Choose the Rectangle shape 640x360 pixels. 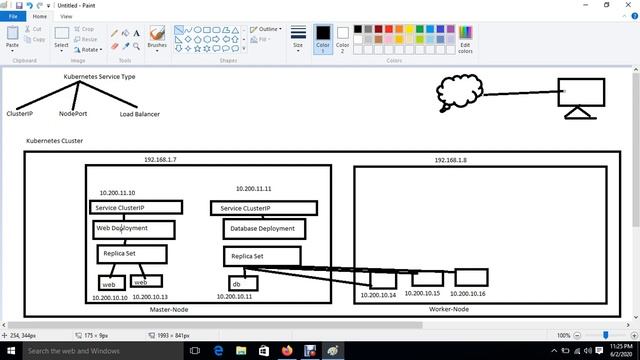coord(207,30)
